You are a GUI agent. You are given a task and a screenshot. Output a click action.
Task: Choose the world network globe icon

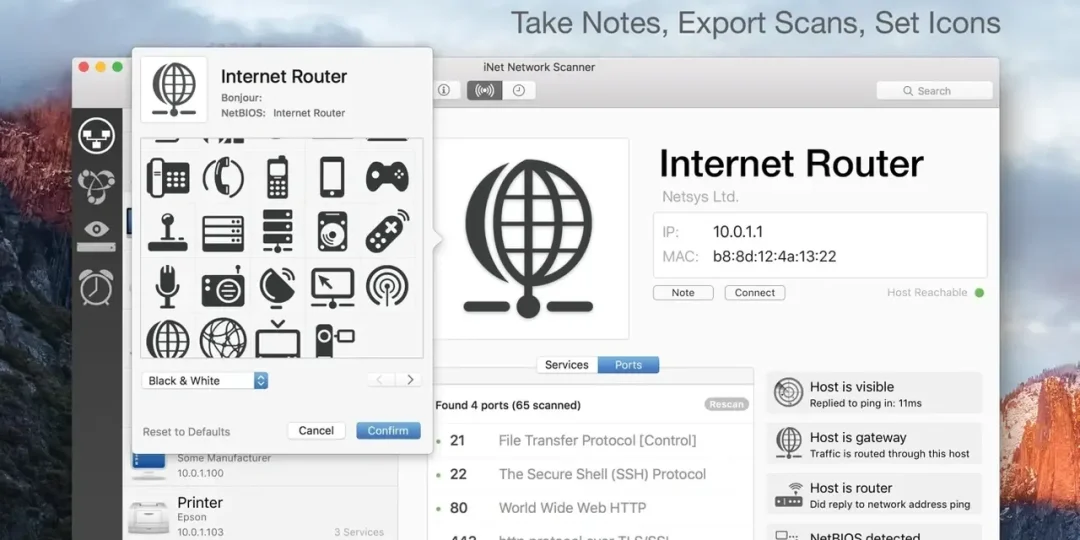click(223, 338)
